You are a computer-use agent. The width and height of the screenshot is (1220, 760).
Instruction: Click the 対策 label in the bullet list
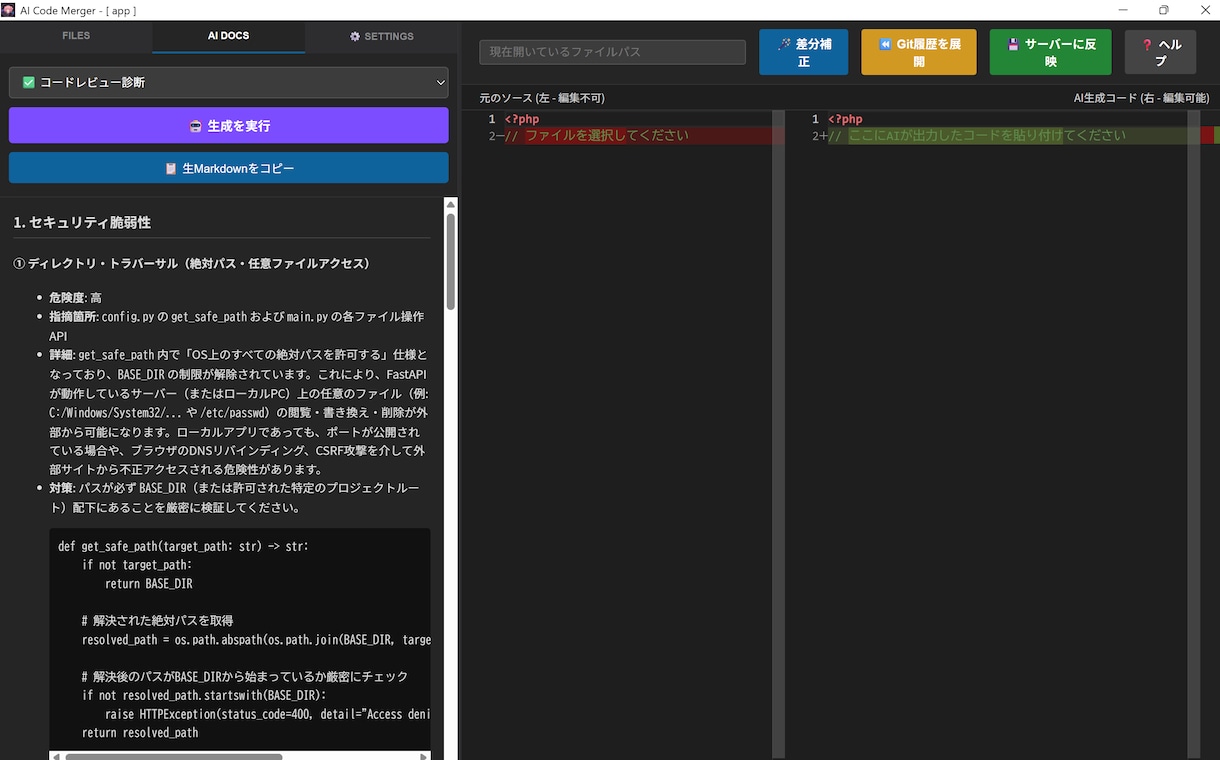[x=61, y=488]
